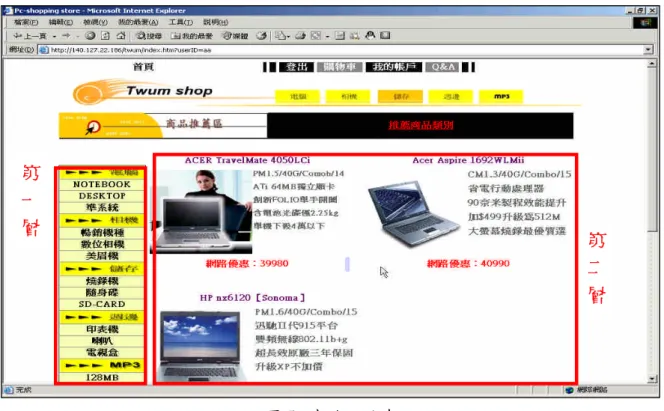The width and height of the screenshot is (664, 411).
Task: Click ACER TravelMate 4050LCi product title
Action: (x=247, y=160)
